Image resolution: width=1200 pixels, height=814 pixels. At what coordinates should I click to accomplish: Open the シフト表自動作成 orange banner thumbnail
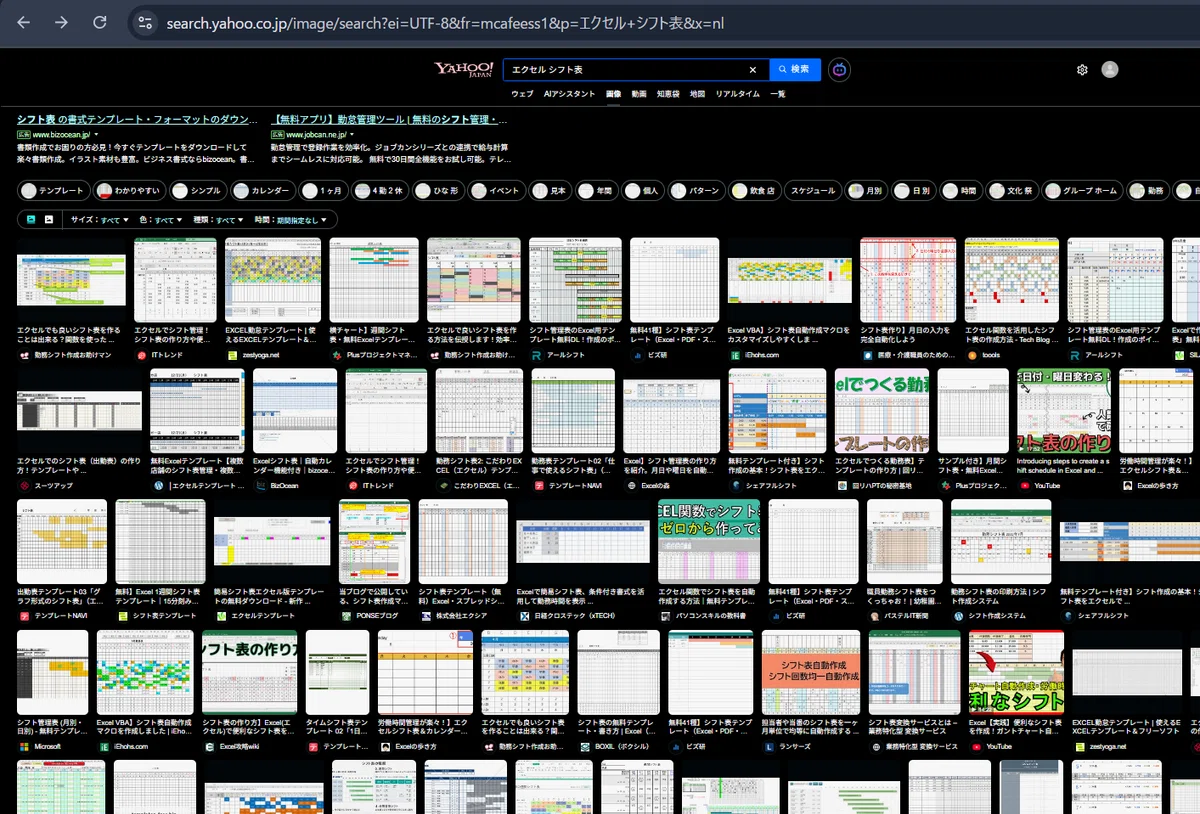point(811,672)
